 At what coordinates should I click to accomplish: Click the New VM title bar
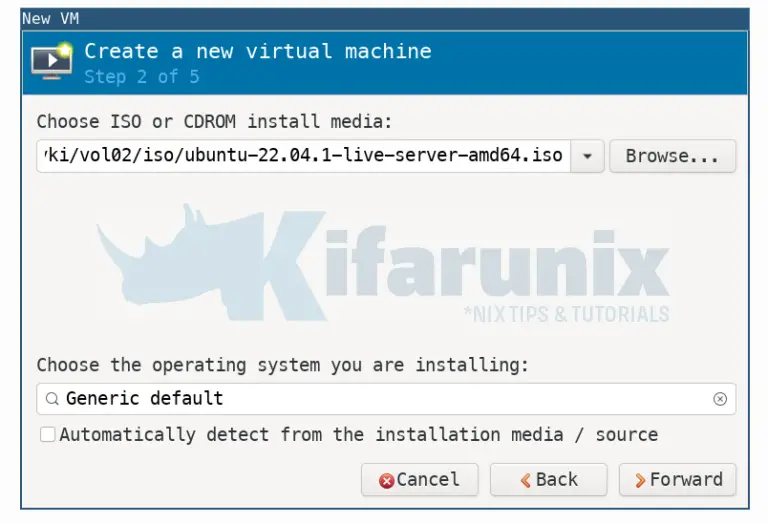pyautogui.click(x=385, y=19)
